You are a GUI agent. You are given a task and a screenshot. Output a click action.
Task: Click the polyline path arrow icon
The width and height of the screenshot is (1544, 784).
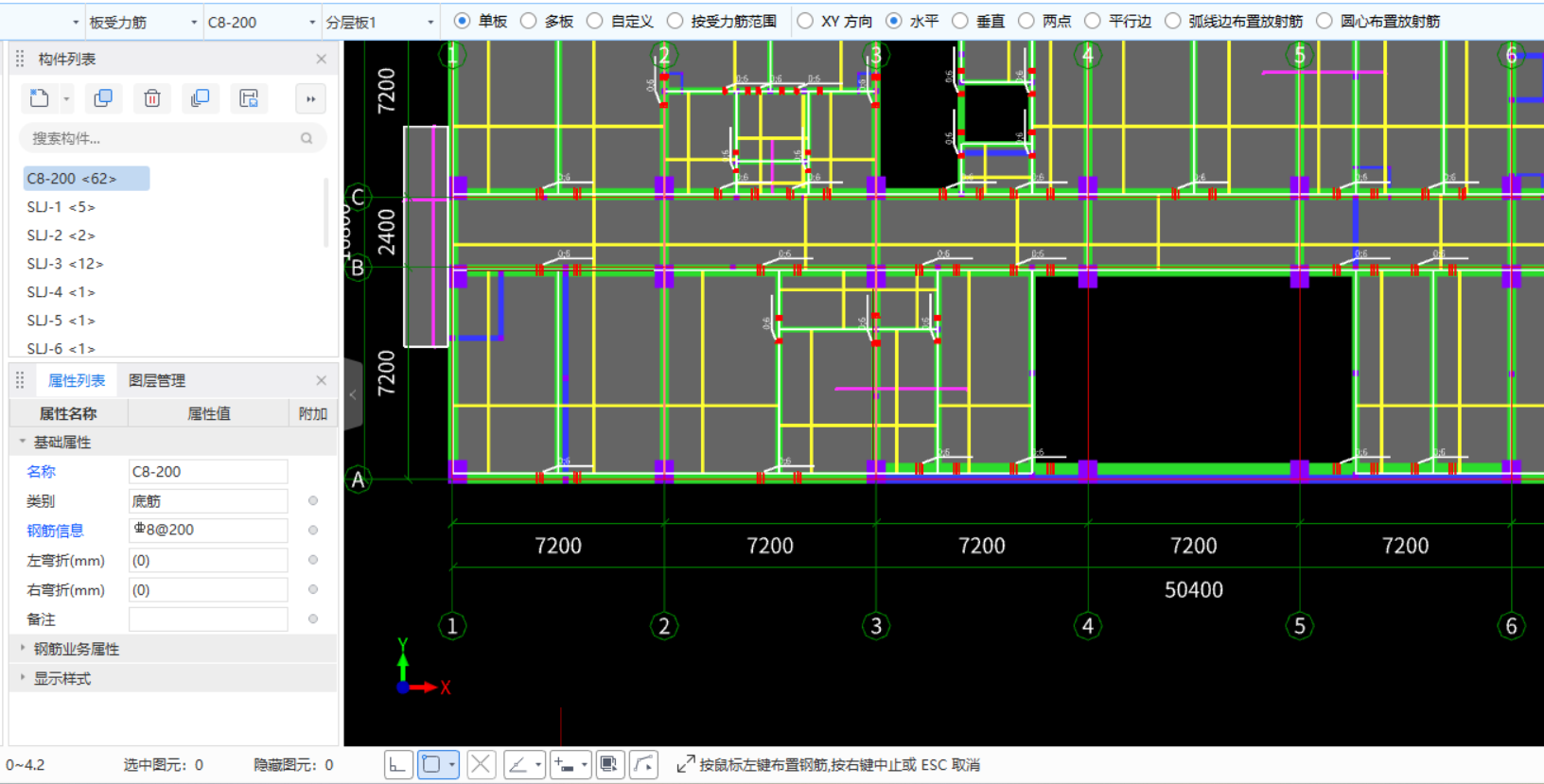[x=644, y=764]
